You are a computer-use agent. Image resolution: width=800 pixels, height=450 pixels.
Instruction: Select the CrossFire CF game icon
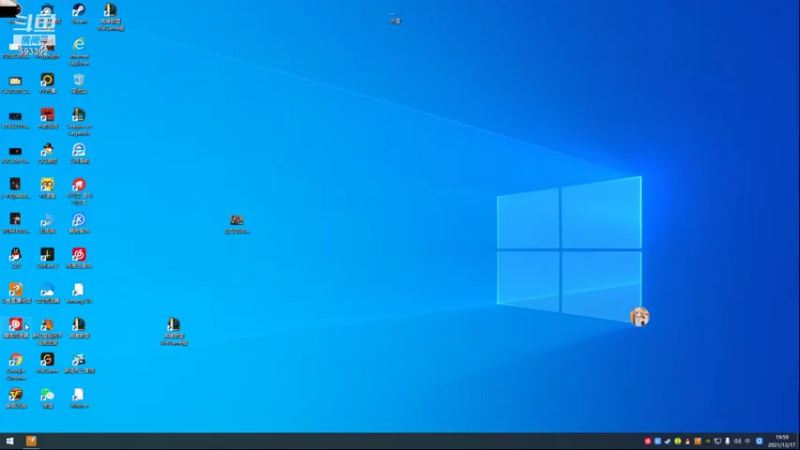15,397
